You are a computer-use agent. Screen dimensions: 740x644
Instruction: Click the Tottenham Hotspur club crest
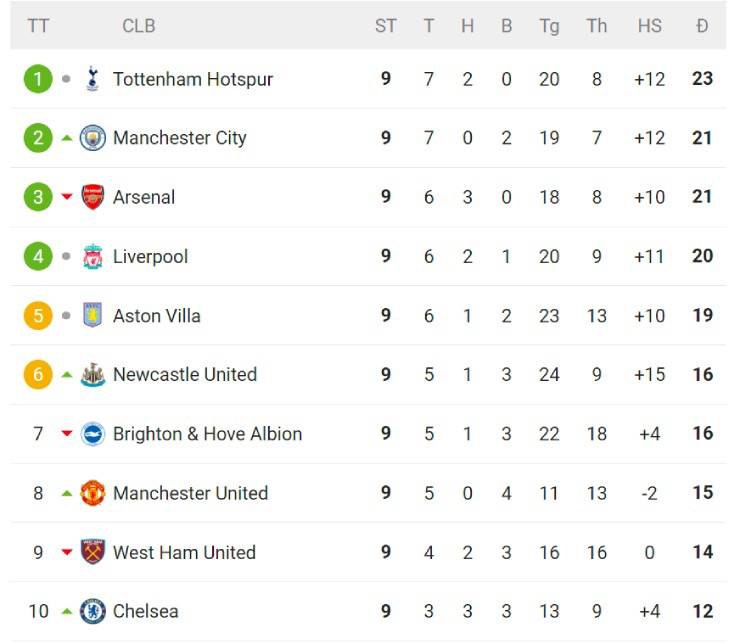[x=92, y=79]
